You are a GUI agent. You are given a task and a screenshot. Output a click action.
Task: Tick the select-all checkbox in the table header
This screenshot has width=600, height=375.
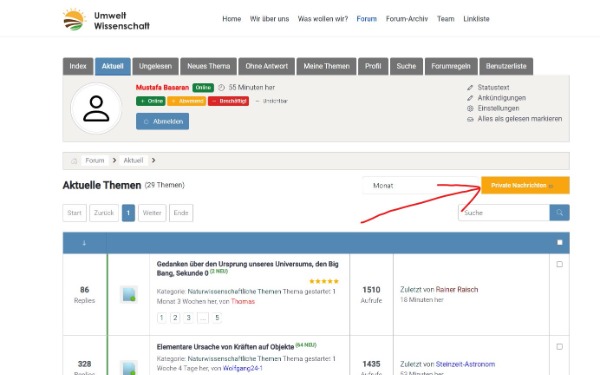tap(559, 242)
